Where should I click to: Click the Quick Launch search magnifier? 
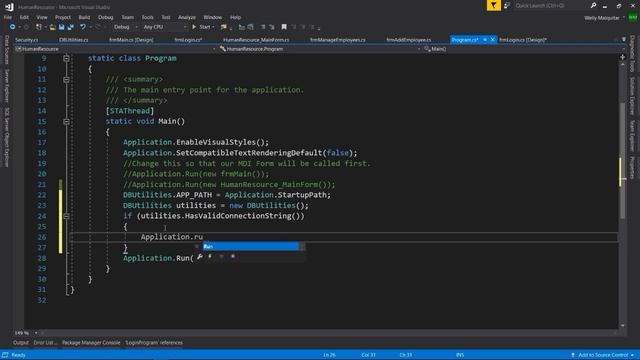[593, 5]
